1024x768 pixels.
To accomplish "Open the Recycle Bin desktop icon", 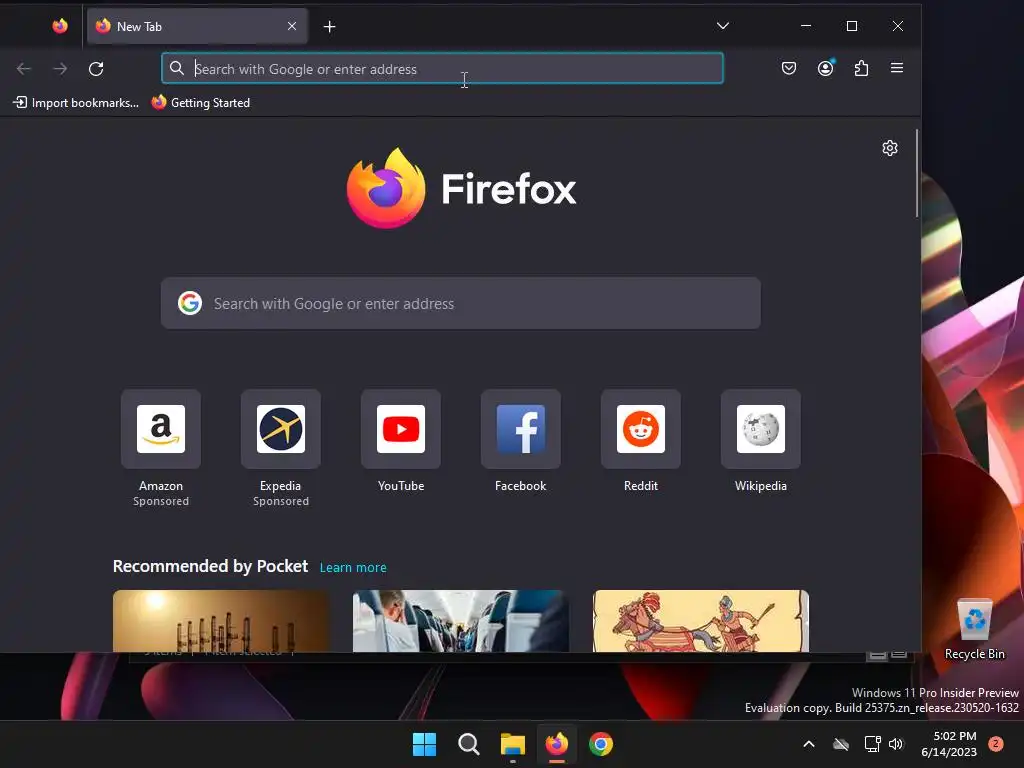I will pyautogui.click(x=974, y=630).
